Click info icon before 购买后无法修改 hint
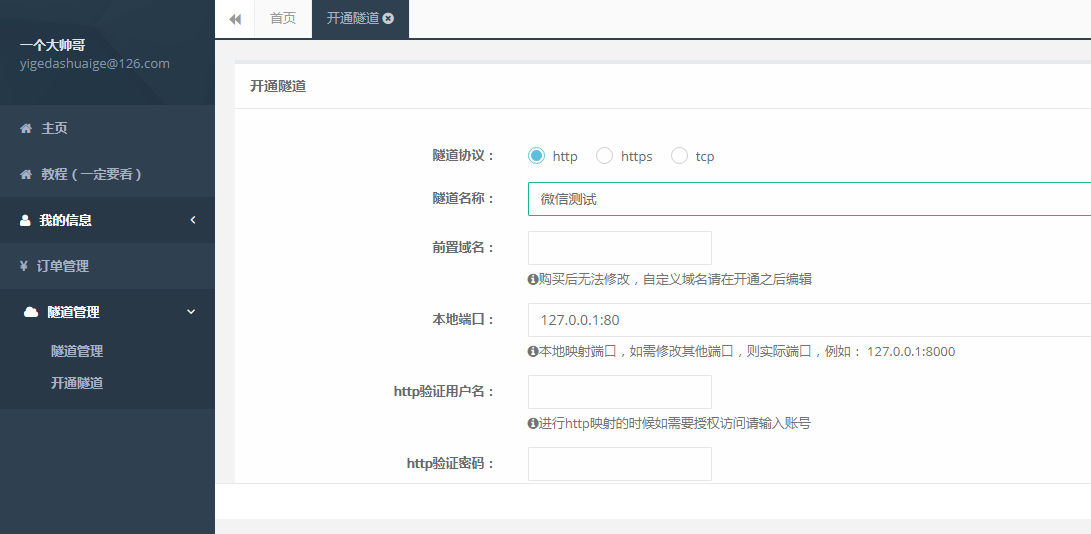This screenshot has width=1091, height=534. click(533, 280)
